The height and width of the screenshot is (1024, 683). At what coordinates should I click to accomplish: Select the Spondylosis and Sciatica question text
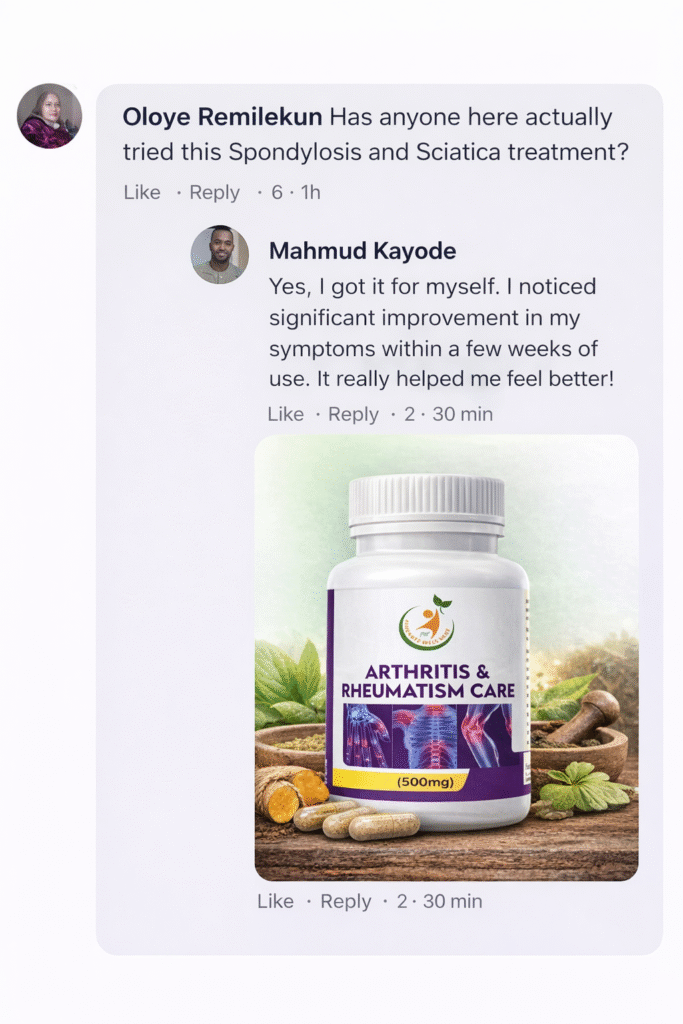tap(375, 135)
